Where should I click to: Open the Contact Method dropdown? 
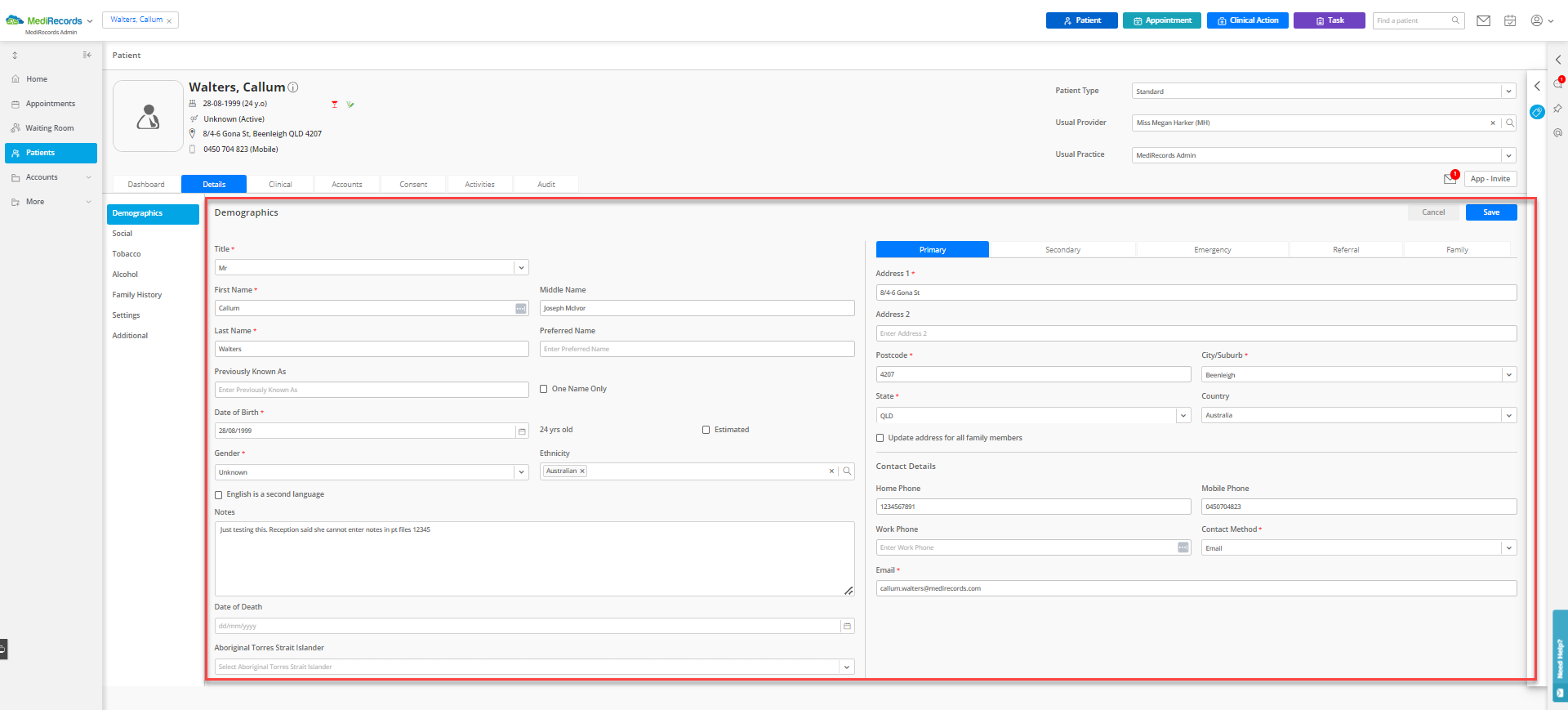tap(1508, 548)
